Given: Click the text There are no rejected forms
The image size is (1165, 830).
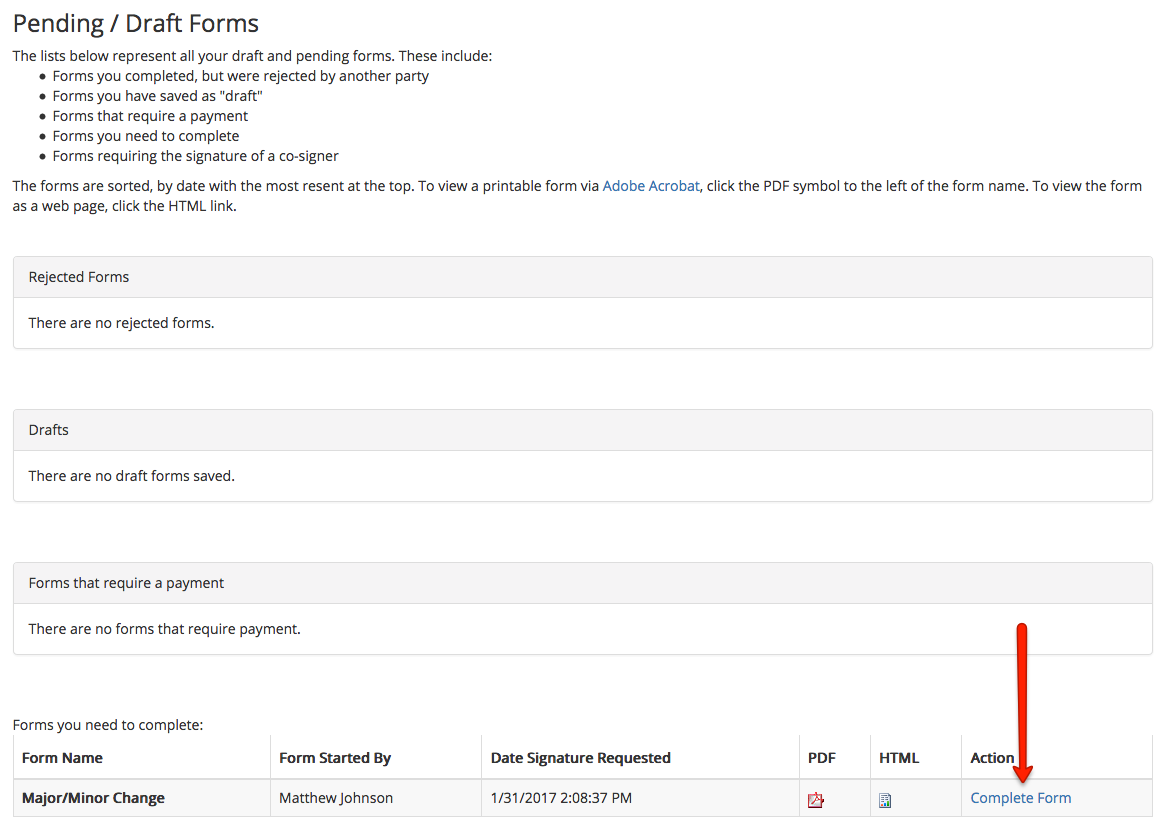Looking at the screenshot, I should coord(121,323).
